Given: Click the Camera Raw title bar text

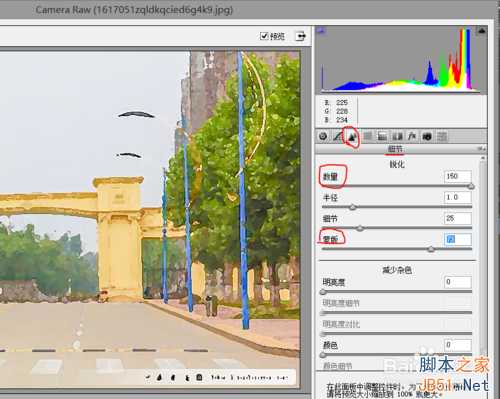Looking at the screenshot, I should 134,10.
